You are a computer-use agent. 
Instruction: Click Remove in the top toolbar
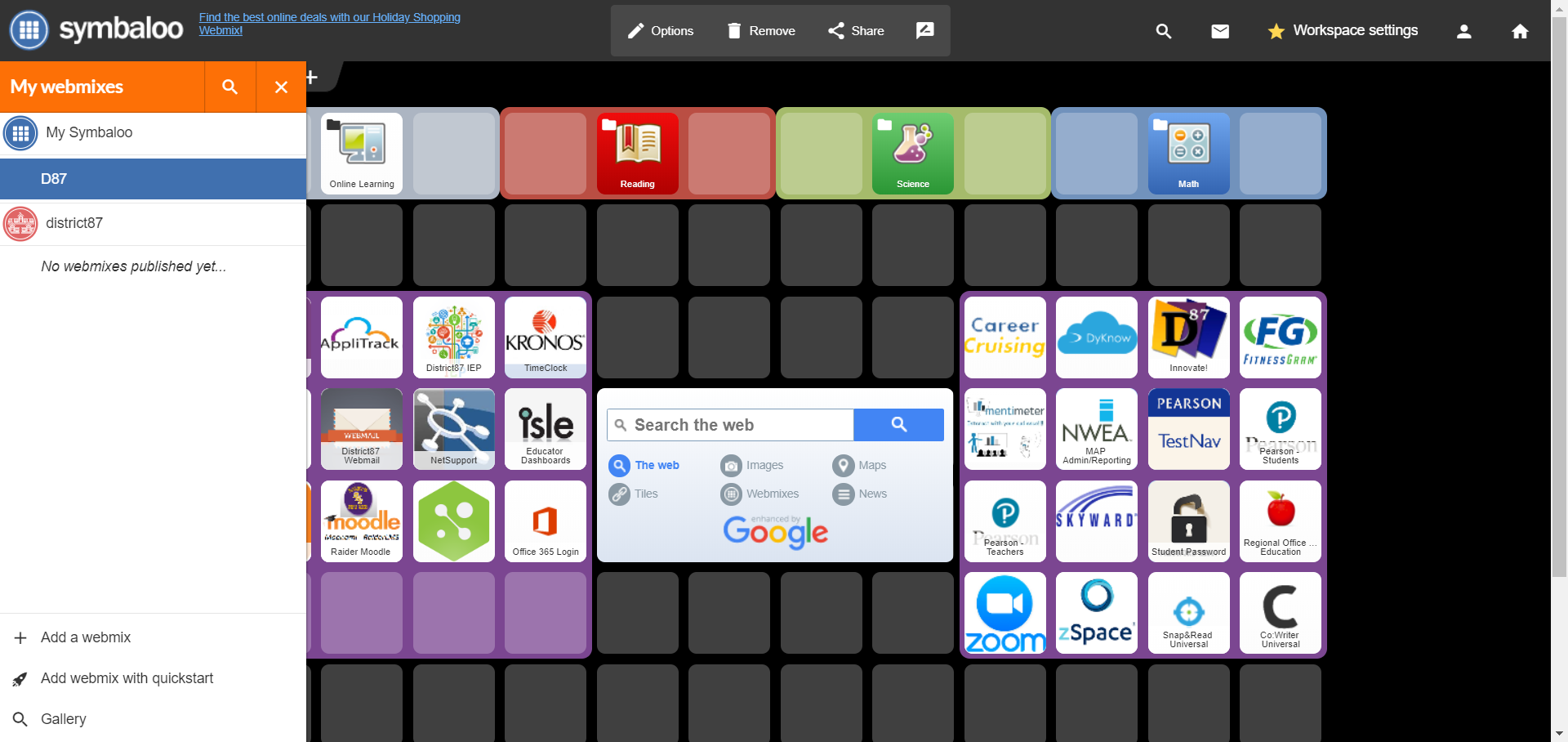pos(760,31)
